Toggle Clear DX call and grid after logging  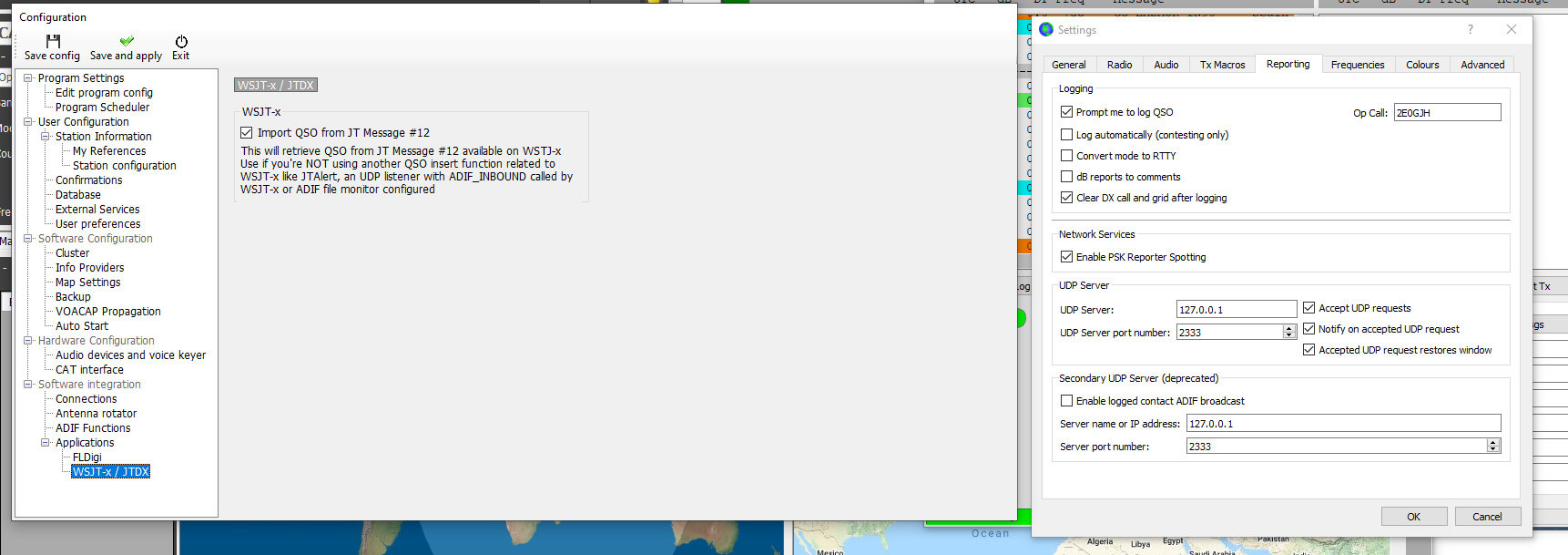point(1066,198)
